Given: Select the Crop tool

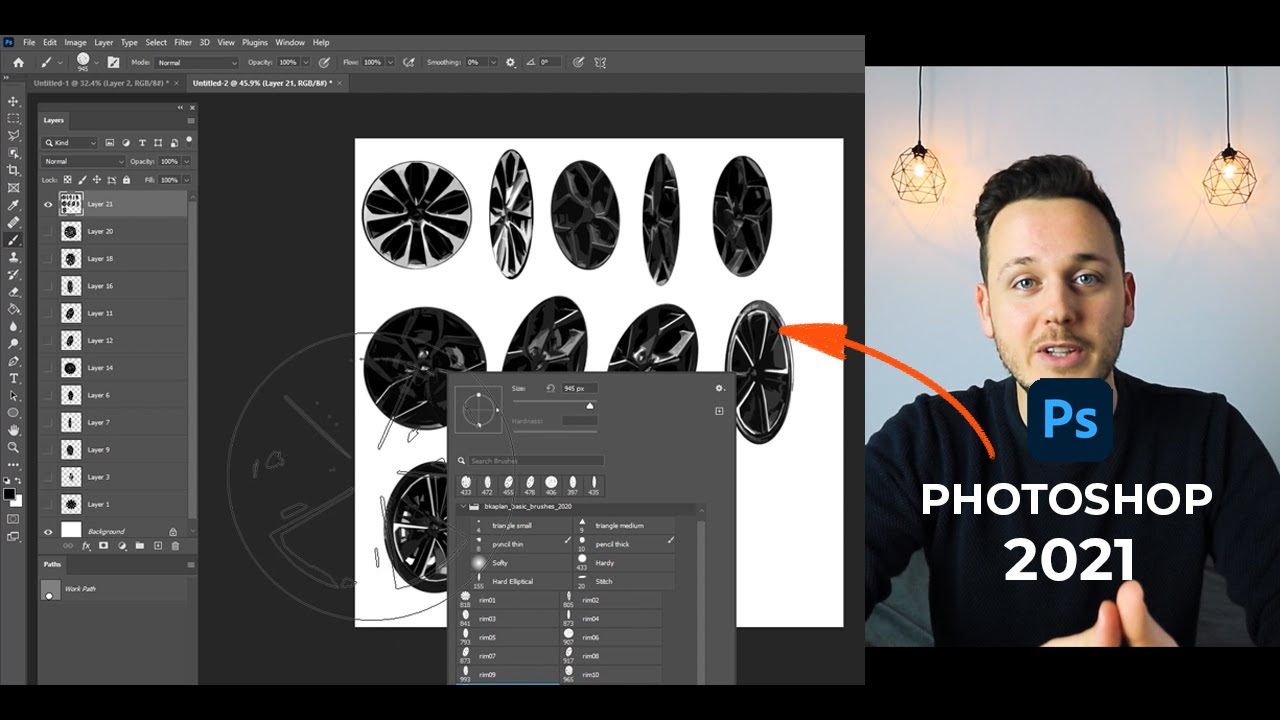Looking at the screenshot, I should [x=14, y=170].
